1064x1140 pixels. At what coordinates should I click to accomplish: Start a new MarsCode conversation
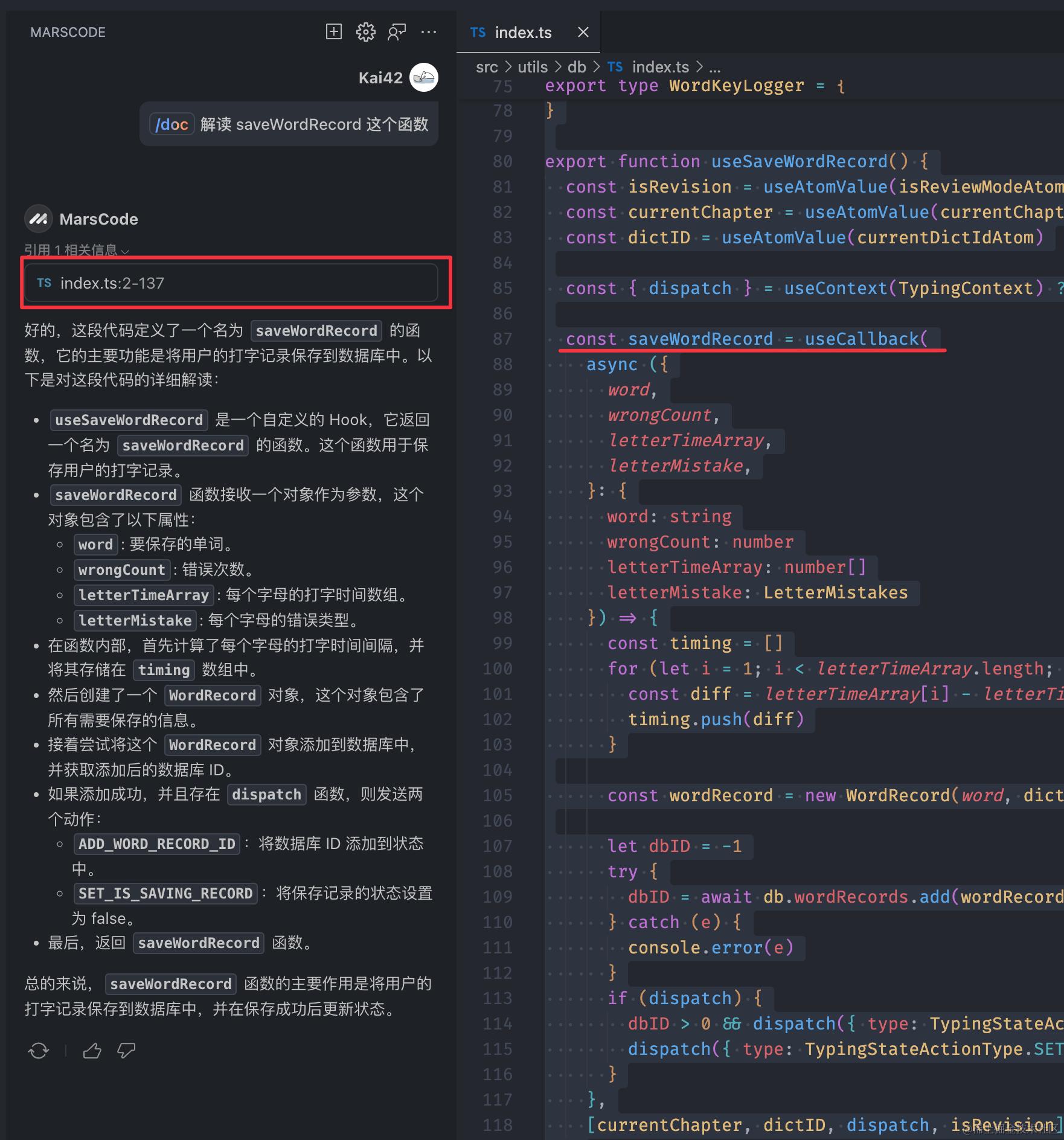[x=333, y=32]
